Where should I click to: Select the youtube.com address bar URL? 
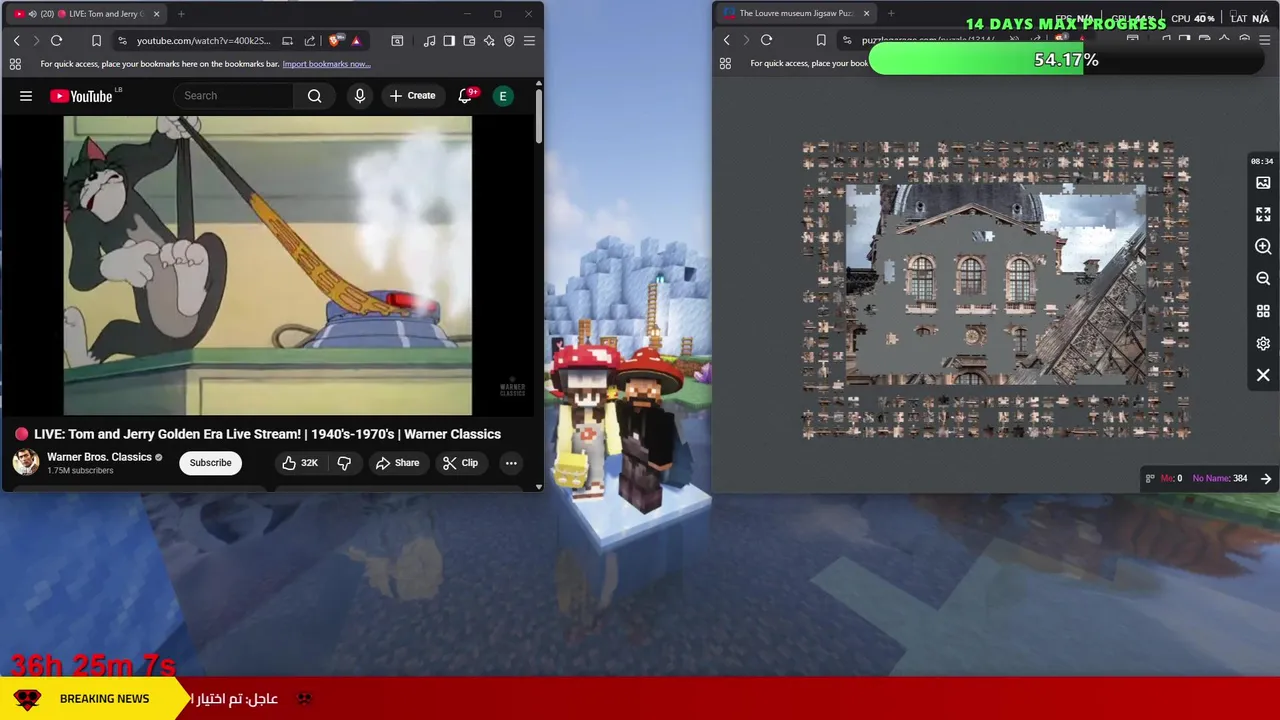(204, 41)
